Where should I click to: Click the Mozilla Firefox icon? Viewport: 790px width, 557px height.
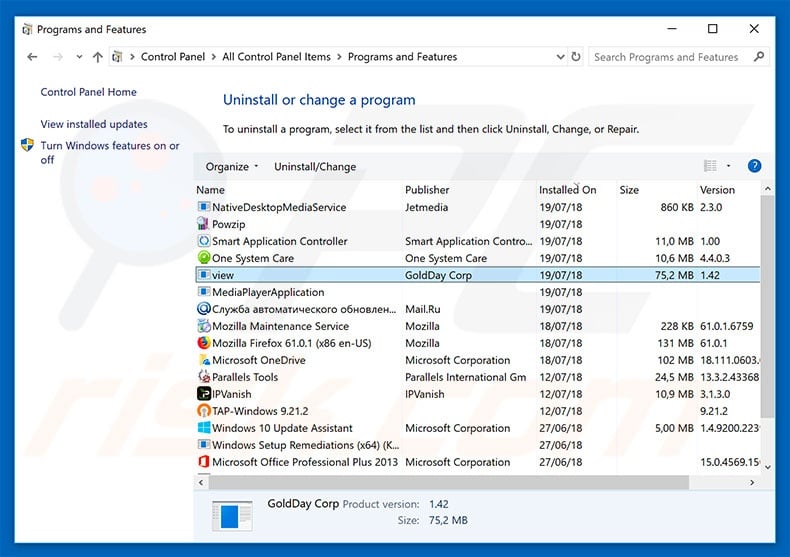click(x=204, y=343)
